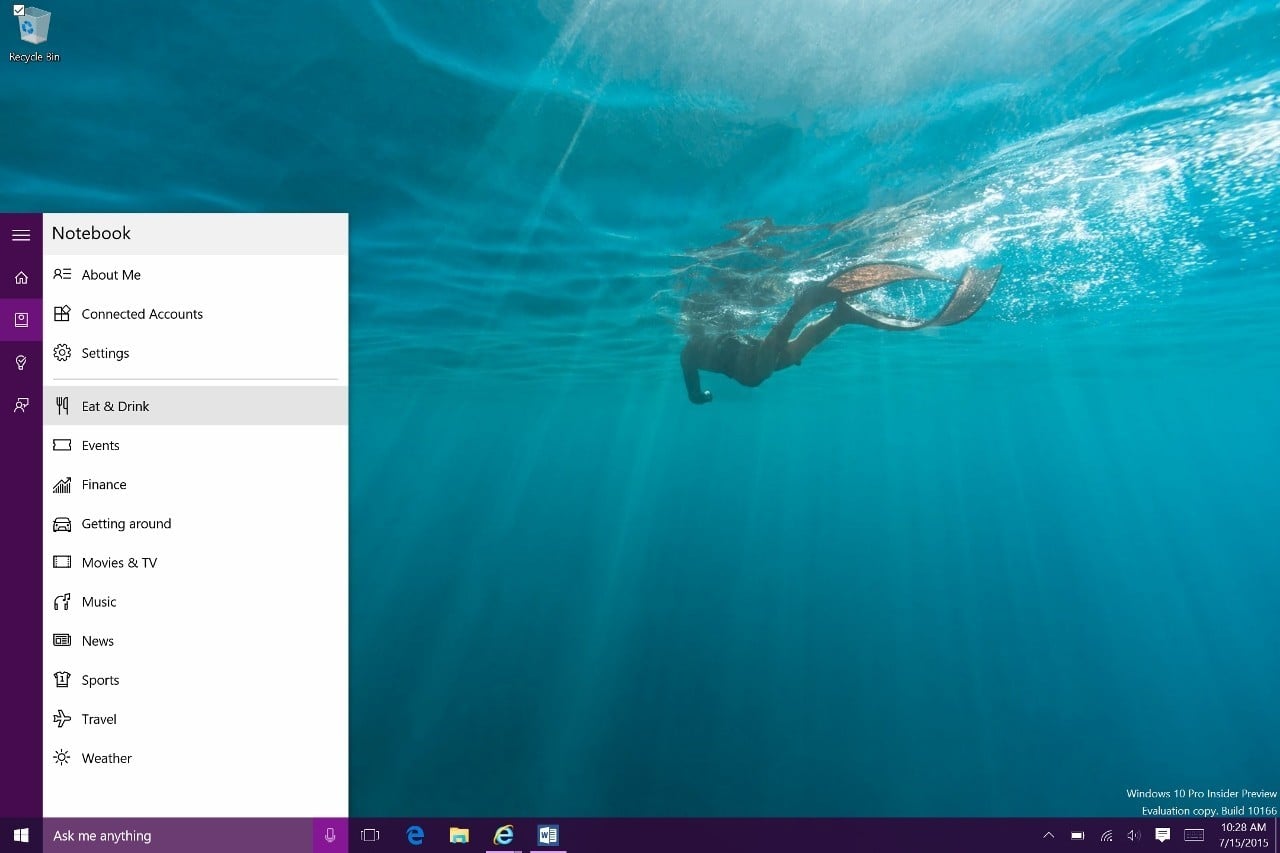Viewport: 1280px width, 853px height.
Task: Open the volume control in the tray
Action: pos(1134,835)
